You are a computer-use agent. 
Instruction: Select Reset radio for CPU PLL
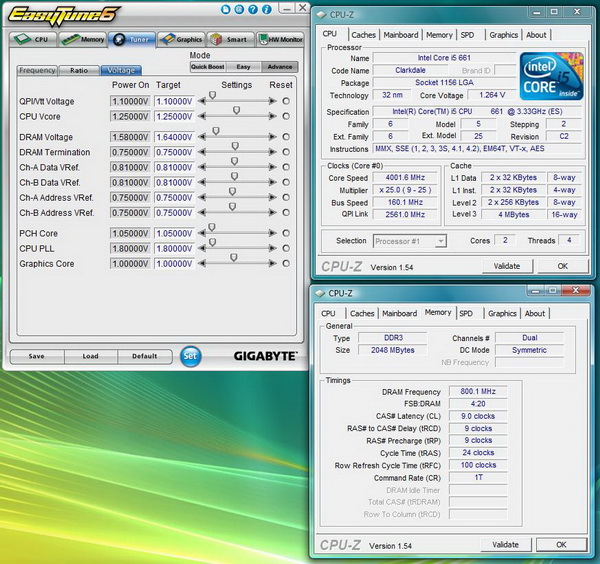click(286, 248)
